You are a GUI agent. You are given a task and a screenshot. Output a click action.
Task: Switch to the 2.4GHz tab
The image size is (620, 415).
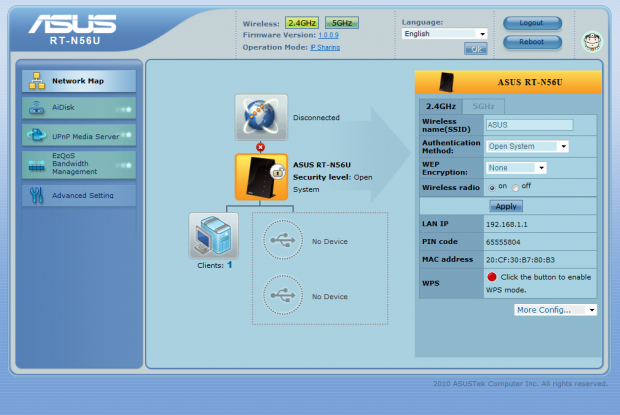(x=440, y=106)
